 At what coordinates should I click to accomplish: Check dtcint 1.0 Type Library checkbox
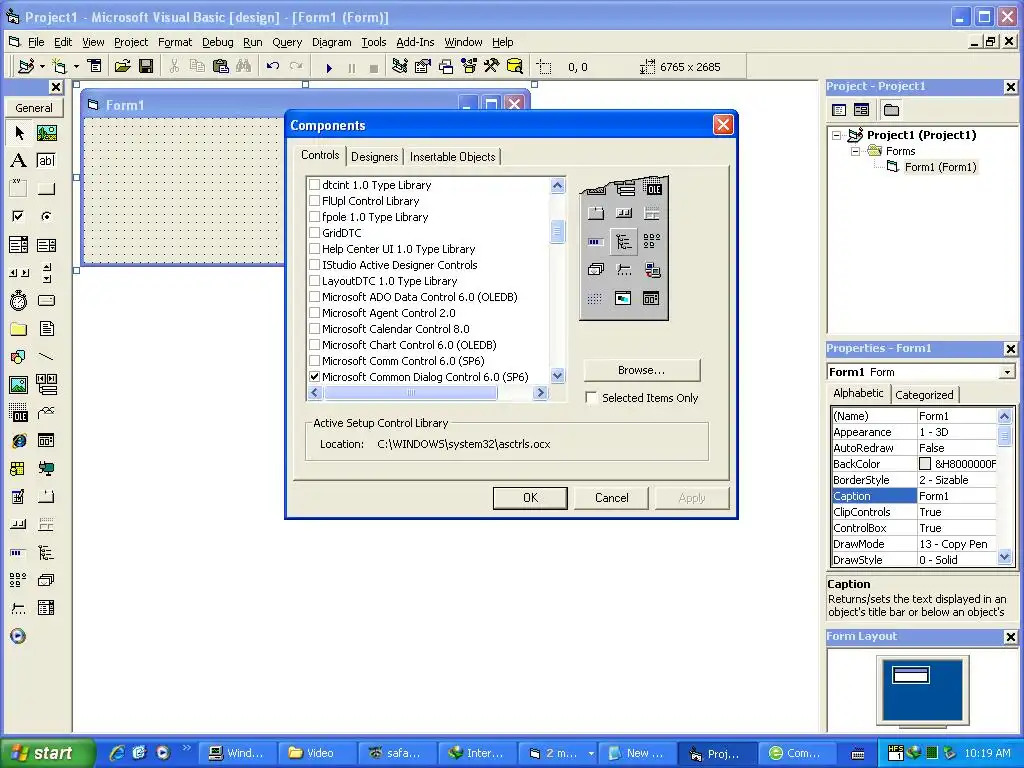coord(315,185)
